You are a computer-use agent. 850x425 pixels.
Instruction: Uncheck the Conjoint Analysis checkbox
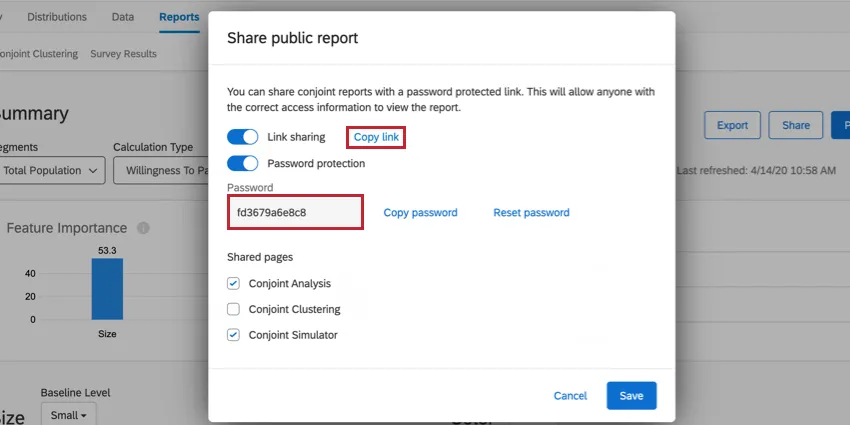[x=234, y=284]
